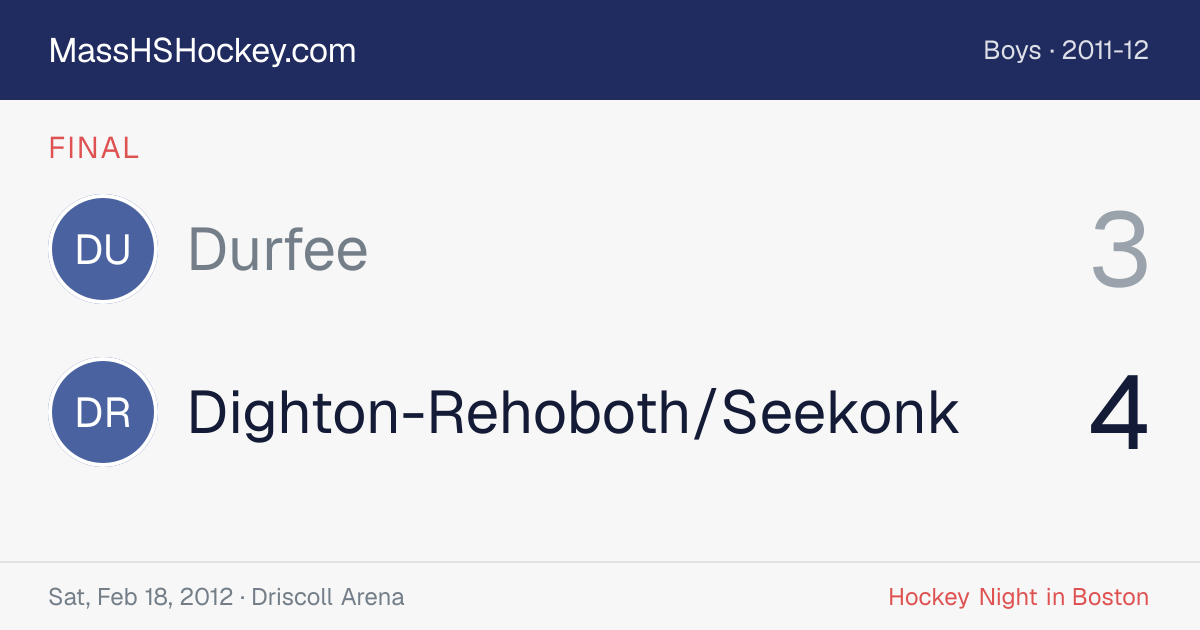Click Durfee's score of 3

tap(1120, 249)
